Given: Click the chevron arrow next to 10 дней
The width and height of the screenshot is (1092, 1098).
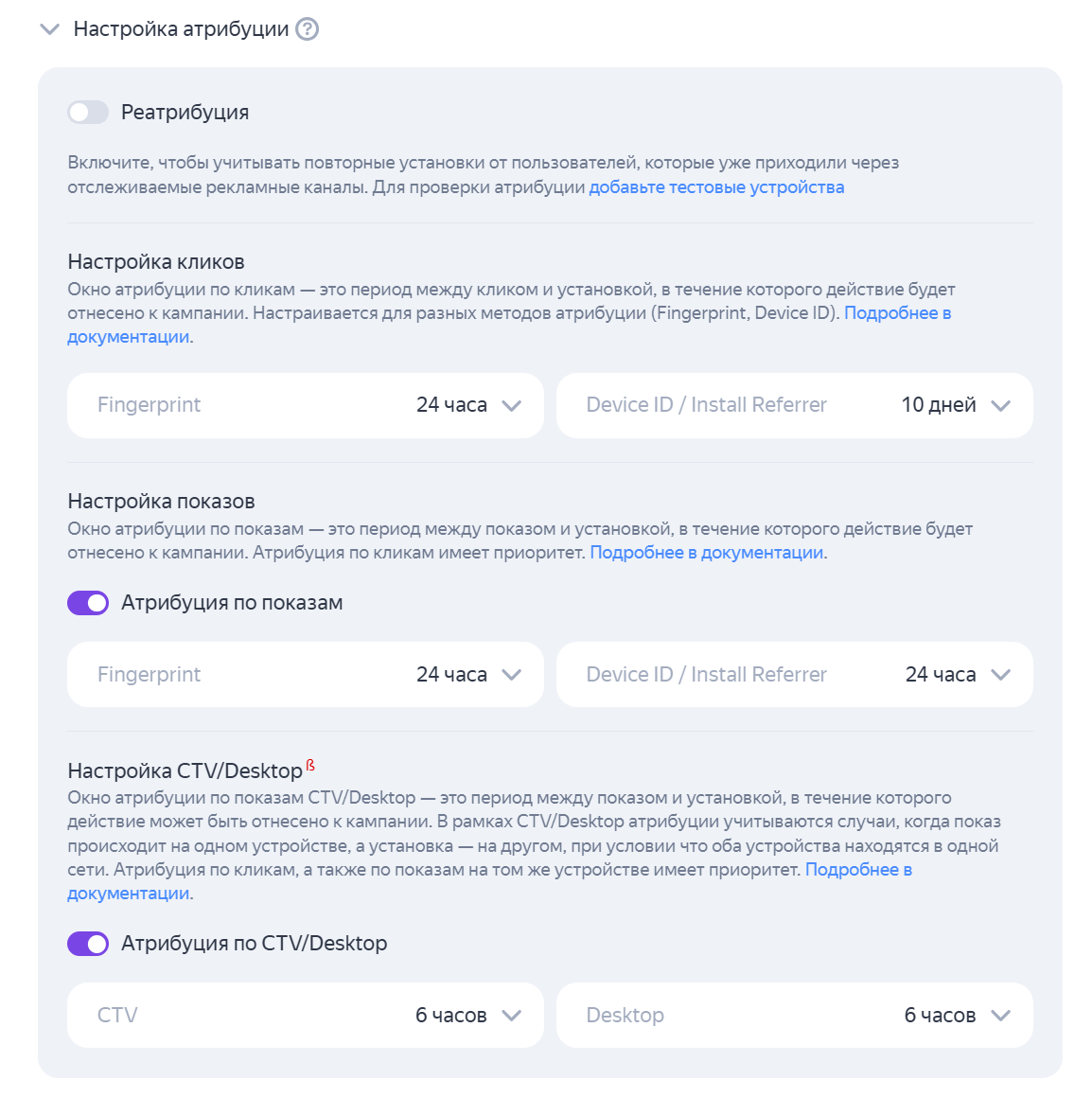Looking at the screenshot, I should click(x=1001, y=405).
